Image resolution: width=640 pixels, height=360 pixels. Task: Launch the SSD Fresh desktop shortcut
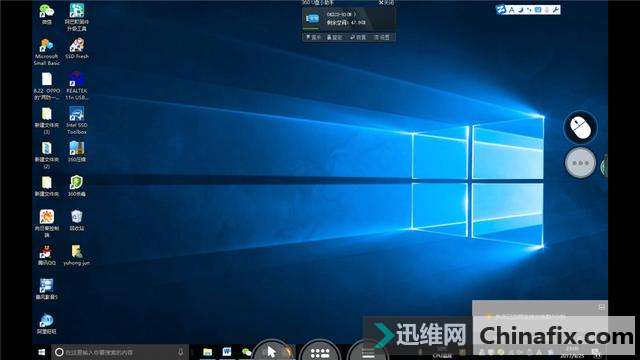(x=77, y=48)
